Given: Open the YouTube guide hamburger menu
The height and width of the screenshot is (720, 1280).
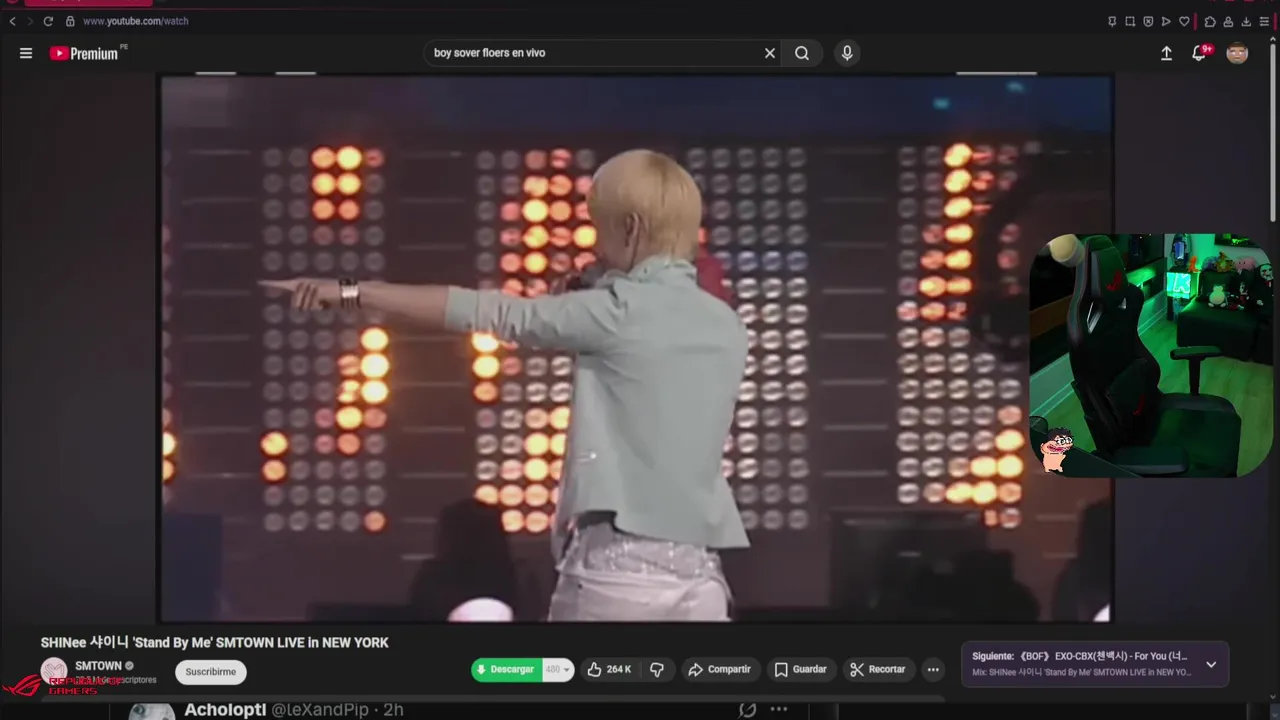Looking at the screenshot, I should [x=26, y=53].
